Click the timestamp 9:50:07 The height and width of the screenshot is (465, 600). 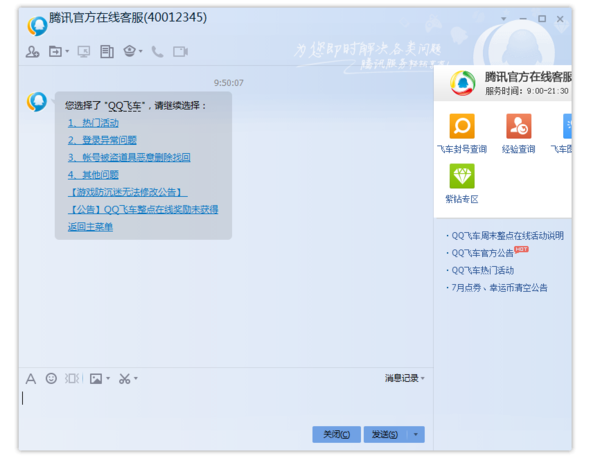(x=228, y=83)
